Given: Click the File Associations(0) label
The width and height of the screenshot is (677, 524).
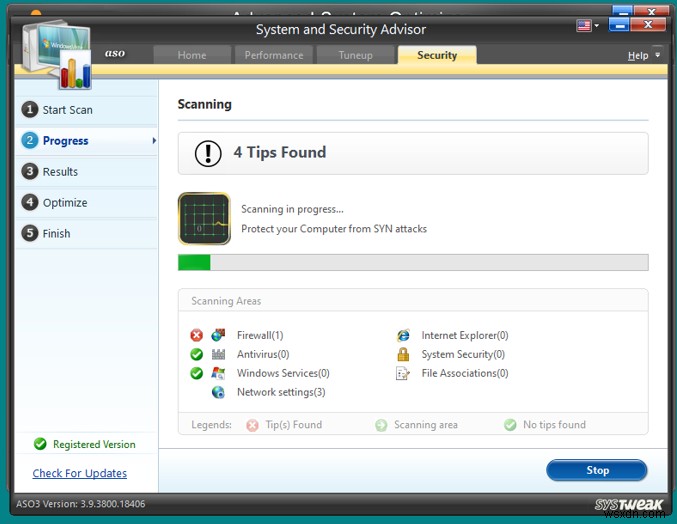Looking at the screenshot, I should pyautogui.click(x=465, y=373).
